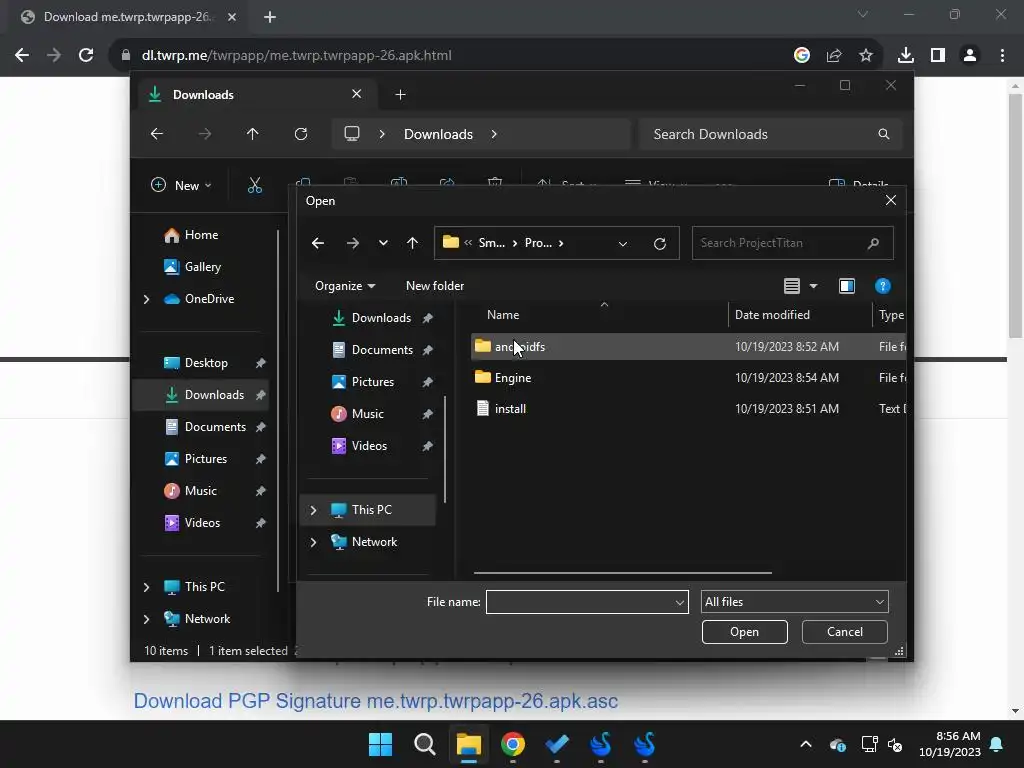This screenshot has height=768, width=1024.
Task: Create a New folder in the dialog
Action: tap(435, 286)
